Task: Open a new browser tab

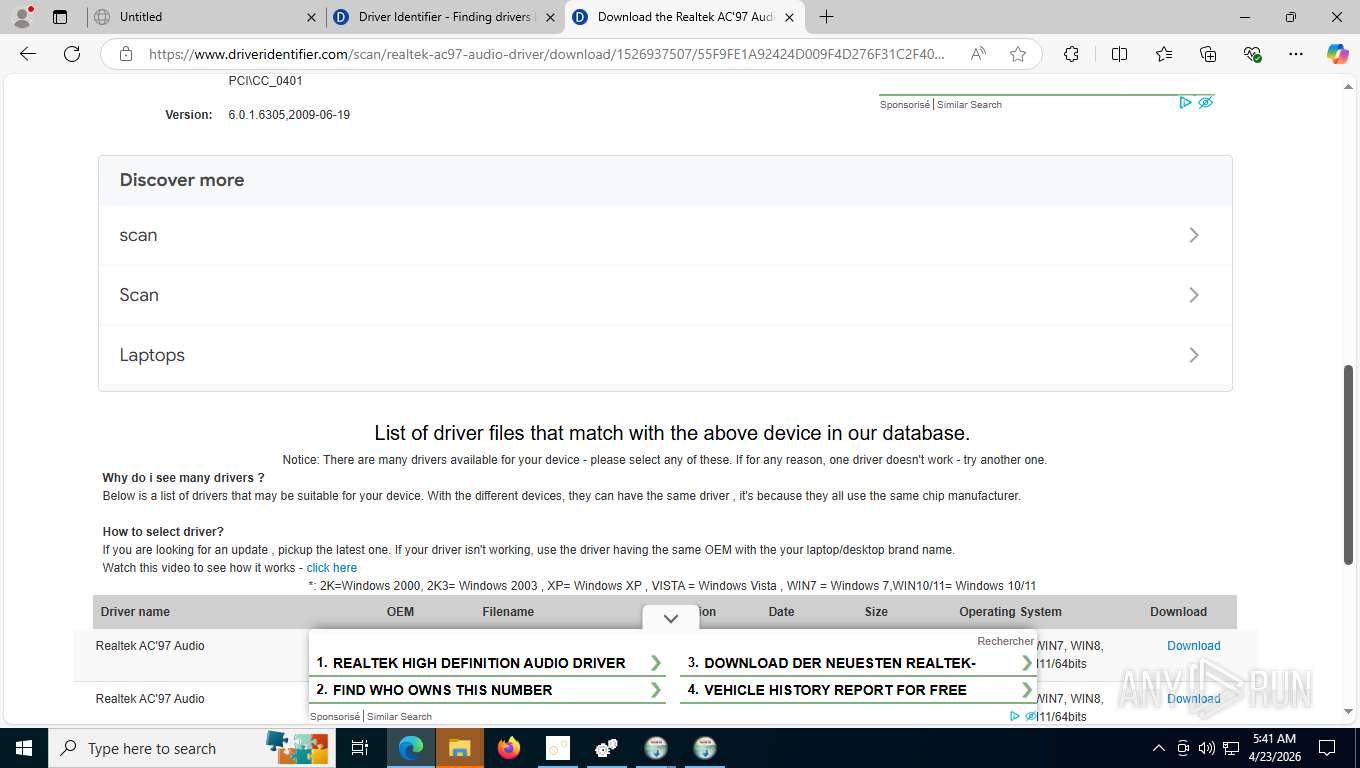Action: click(826, 17)
